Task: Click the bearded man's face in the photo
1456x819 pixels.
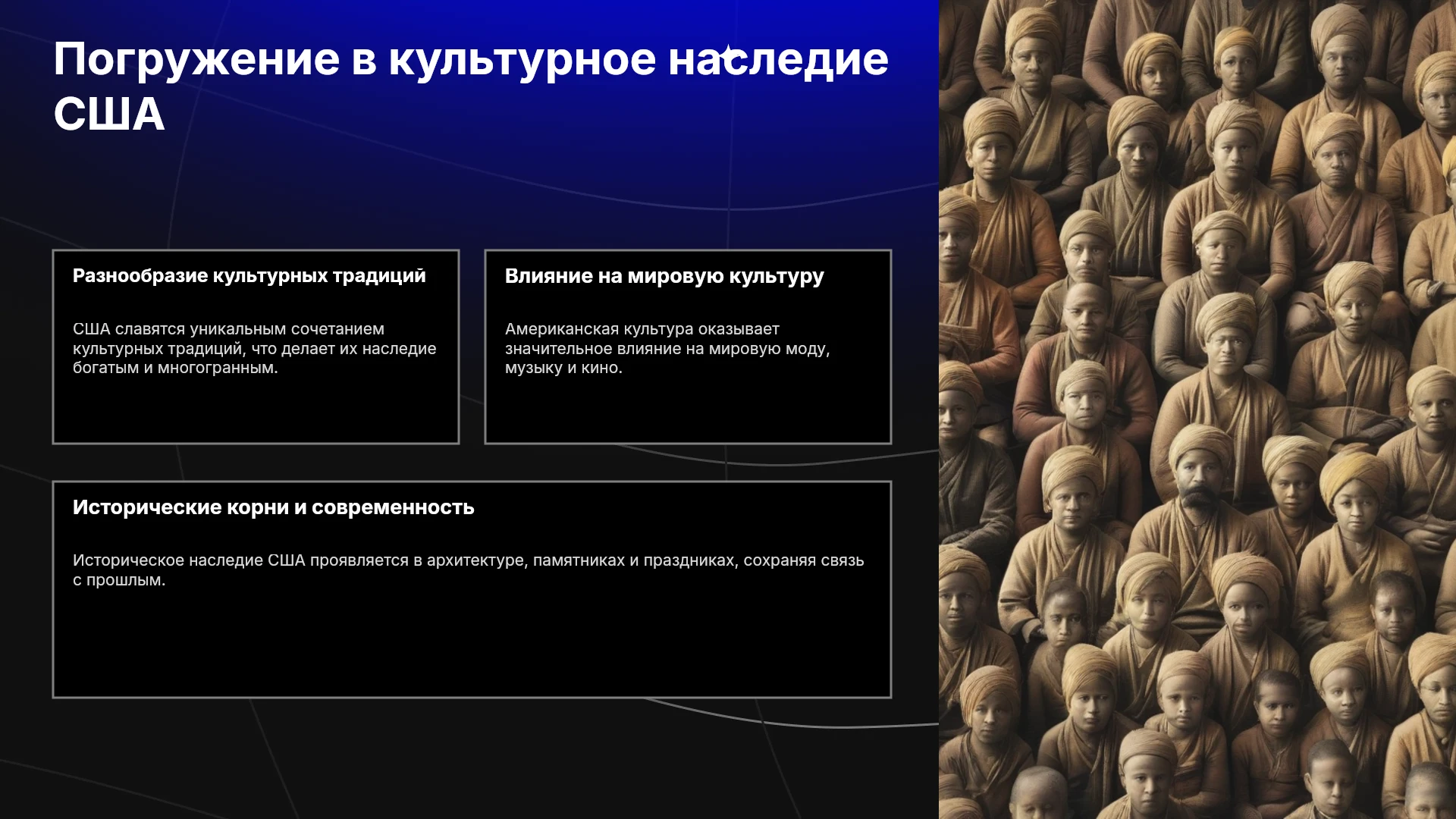Action: [x=1199, y=484]
